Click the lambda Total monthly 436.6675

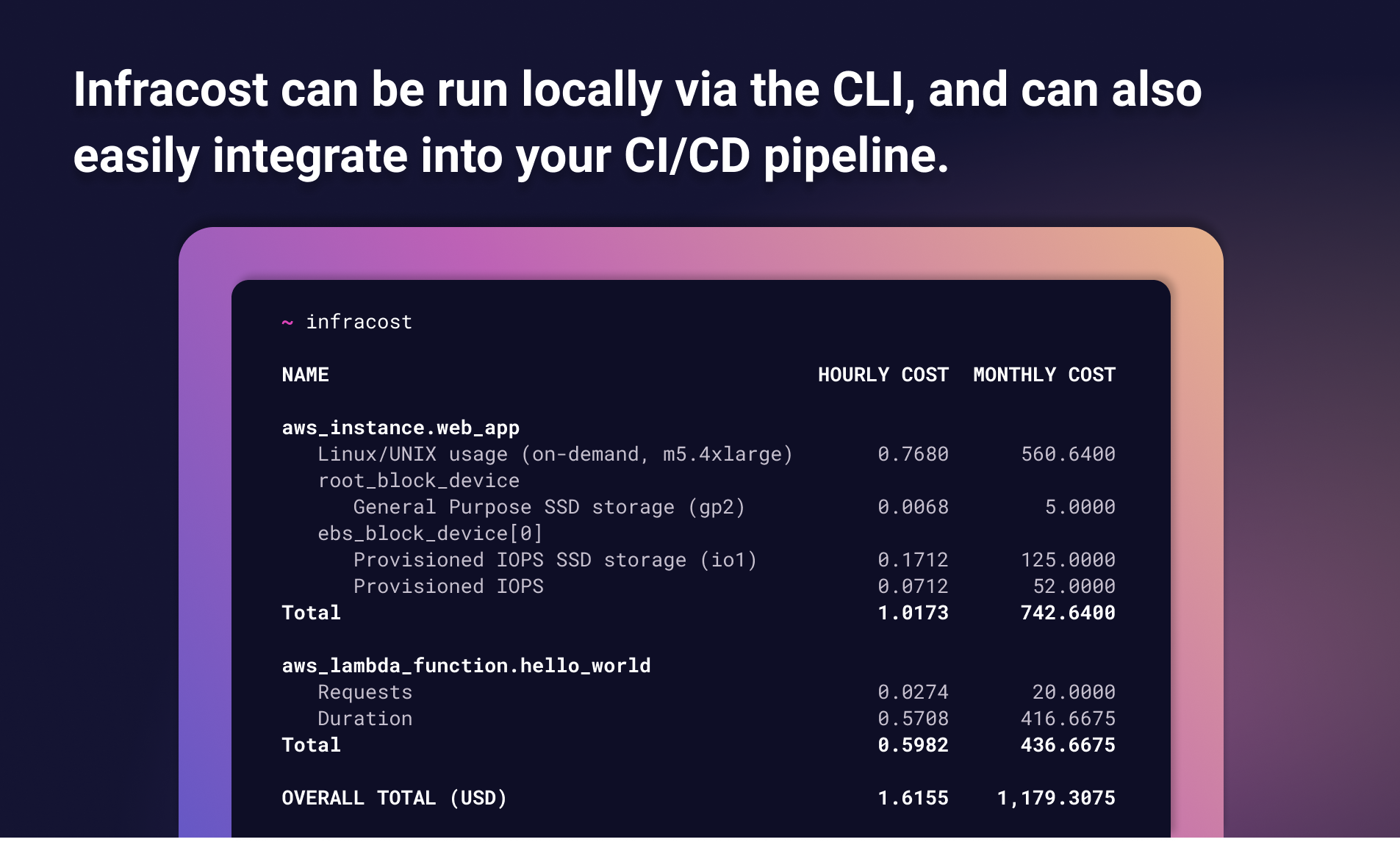pyautogui.click(x=1069, y=745)
